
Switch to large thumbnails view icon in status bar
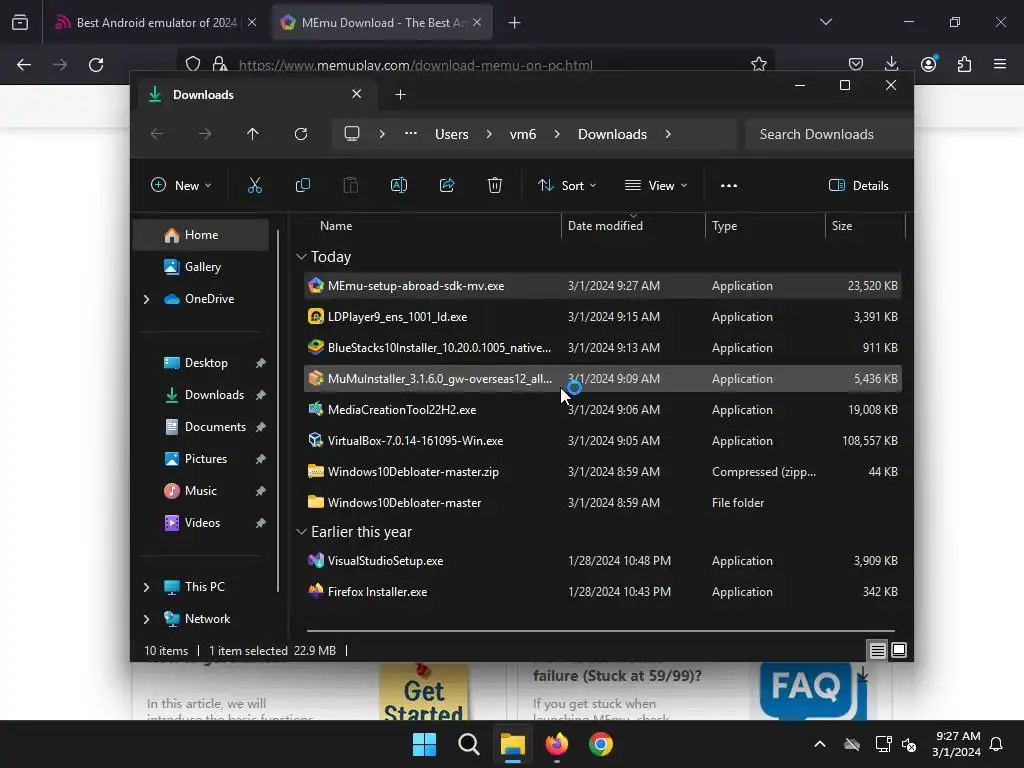899,650
